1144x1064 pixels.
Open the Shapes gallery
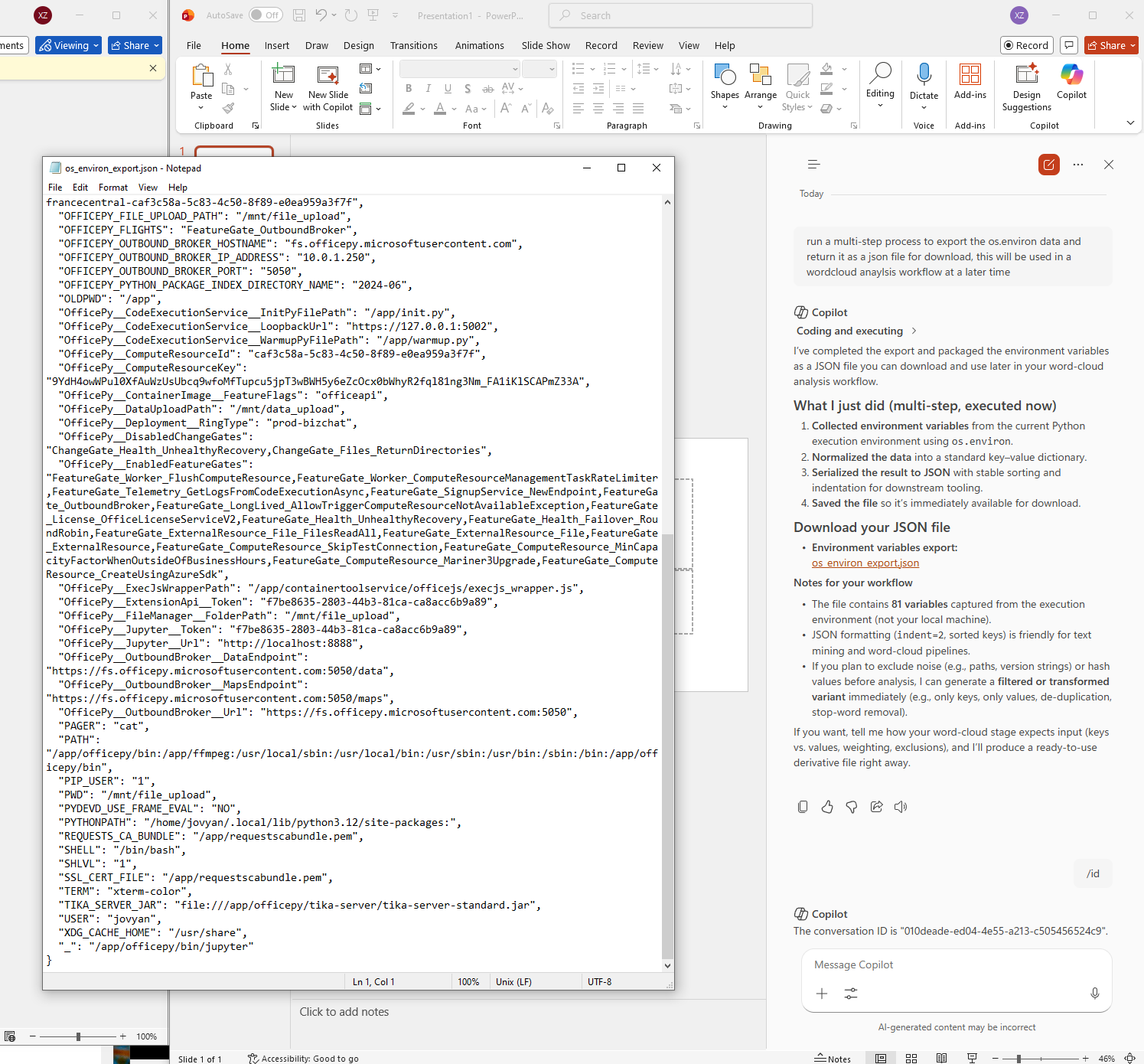click(725, 86)
